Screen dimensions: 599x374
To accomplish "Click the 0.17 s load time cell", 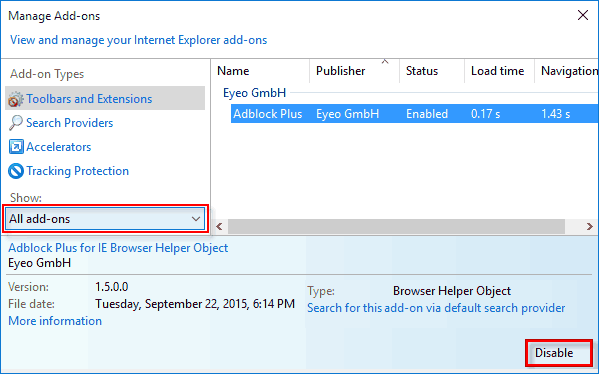I will [x=485, y=114].
